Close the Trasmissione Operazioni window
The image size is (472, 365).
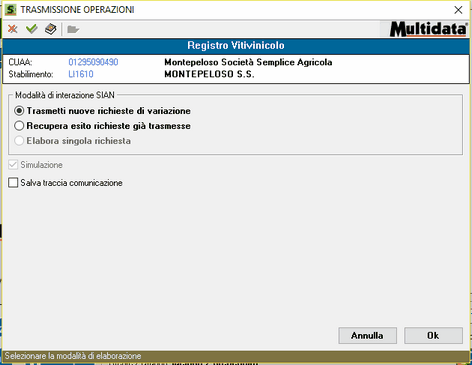[x=458, y=10]
